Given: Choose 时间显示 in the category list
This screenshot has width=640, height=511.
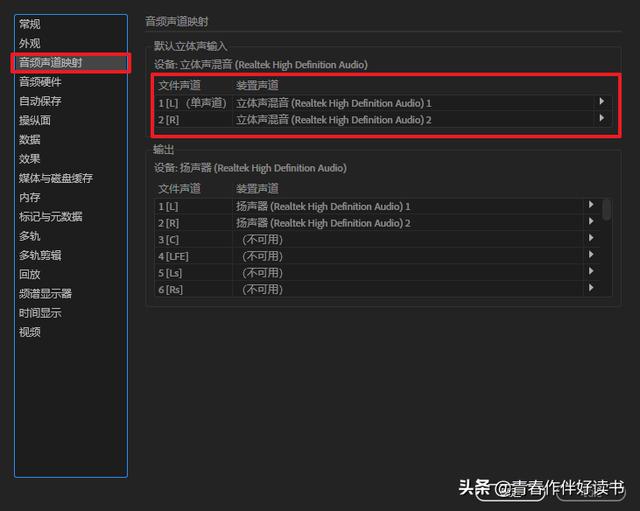Looking at the screenshot, I should [x=40, y=313].
